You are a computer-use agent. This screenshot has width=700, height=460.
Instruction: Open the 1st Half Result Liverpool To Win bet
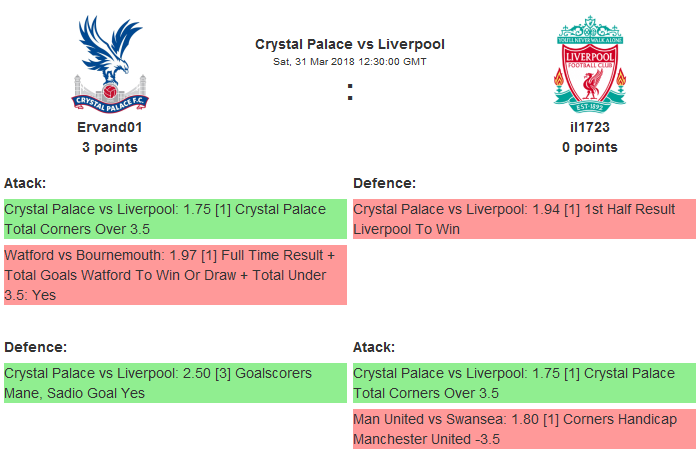(x=524, y=219)
